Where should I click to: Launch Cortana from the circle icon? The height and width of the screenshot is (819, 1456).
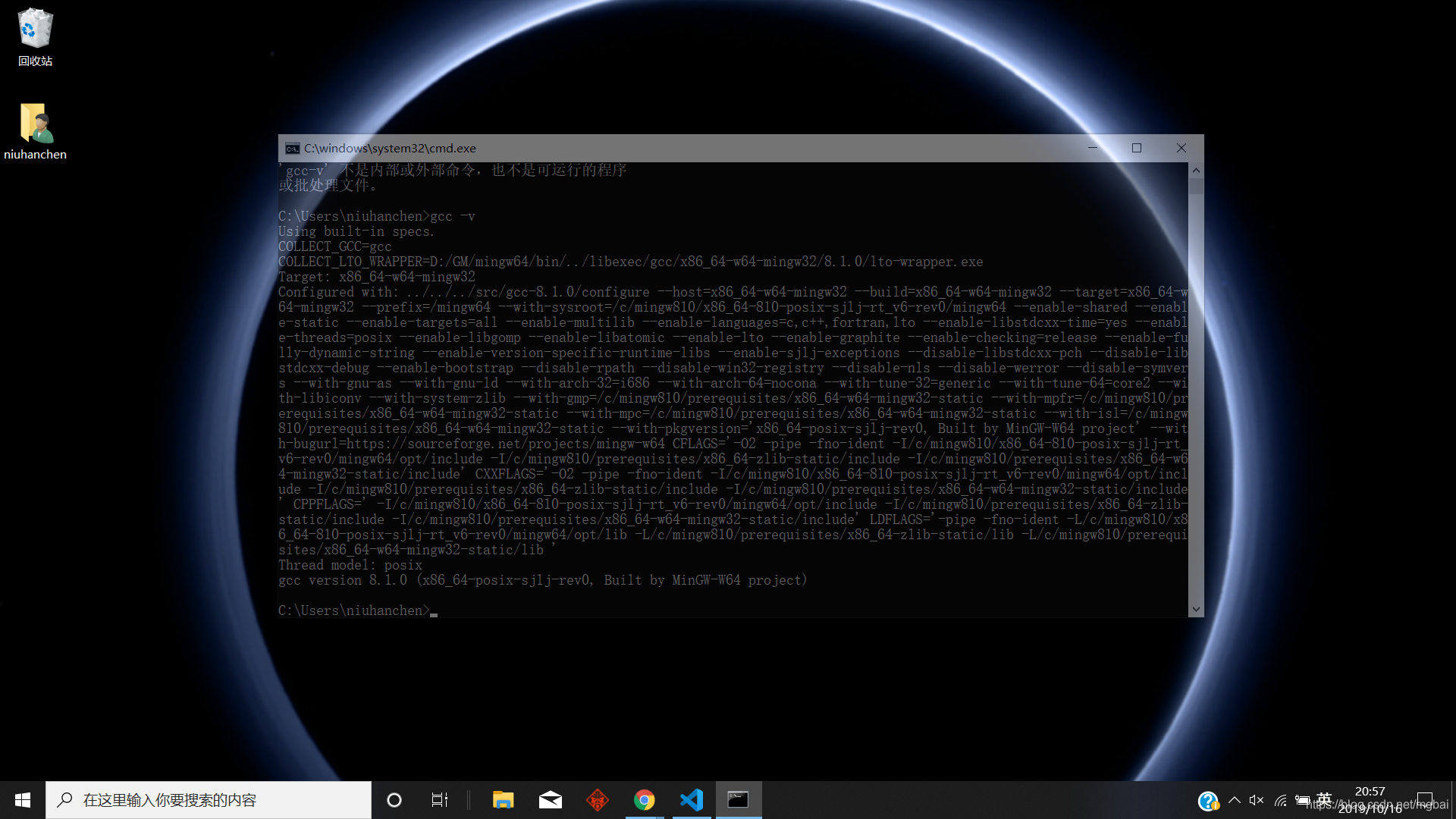click(x=394, y=800)
